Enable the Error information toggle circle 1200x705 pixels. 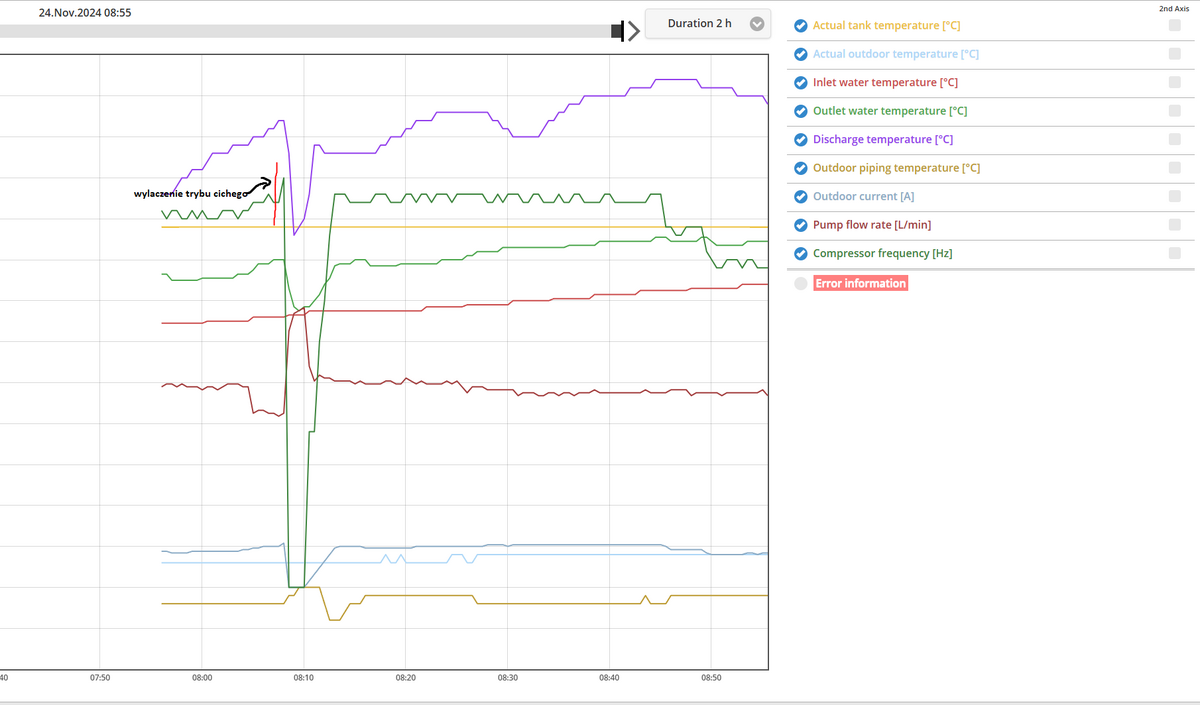point(800,284)
